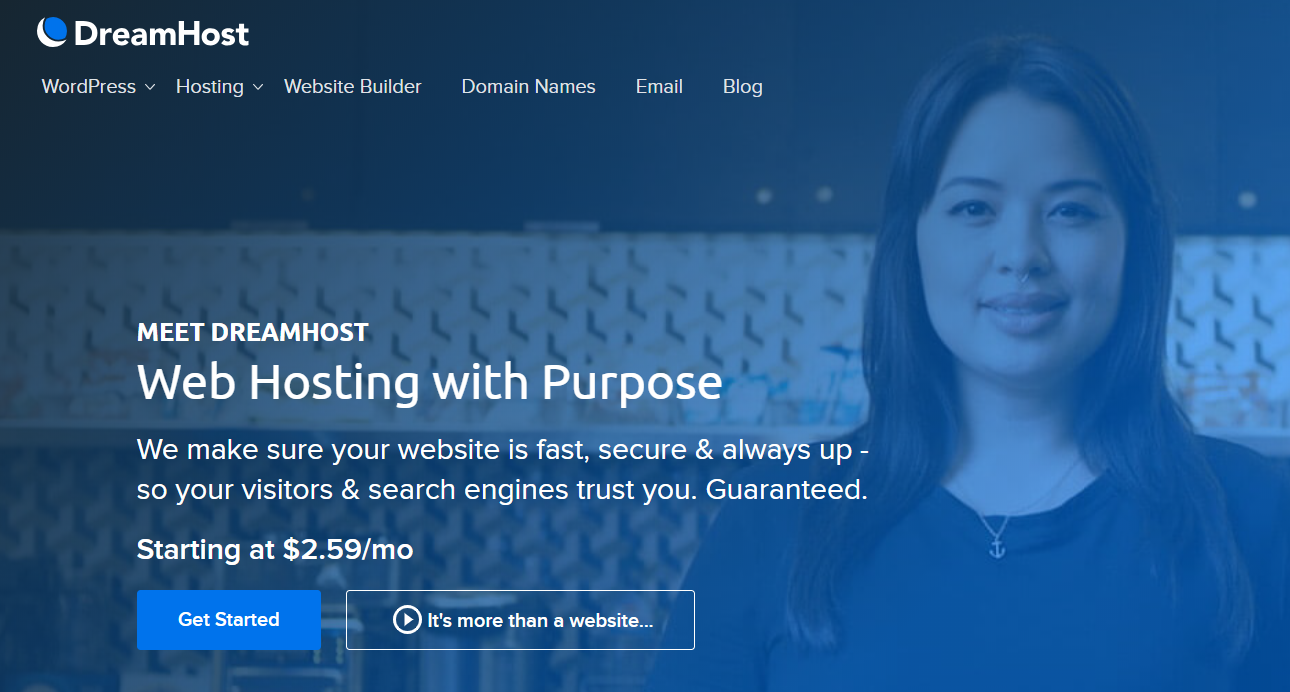Navigate to the Email page

[x=659, y=87]
